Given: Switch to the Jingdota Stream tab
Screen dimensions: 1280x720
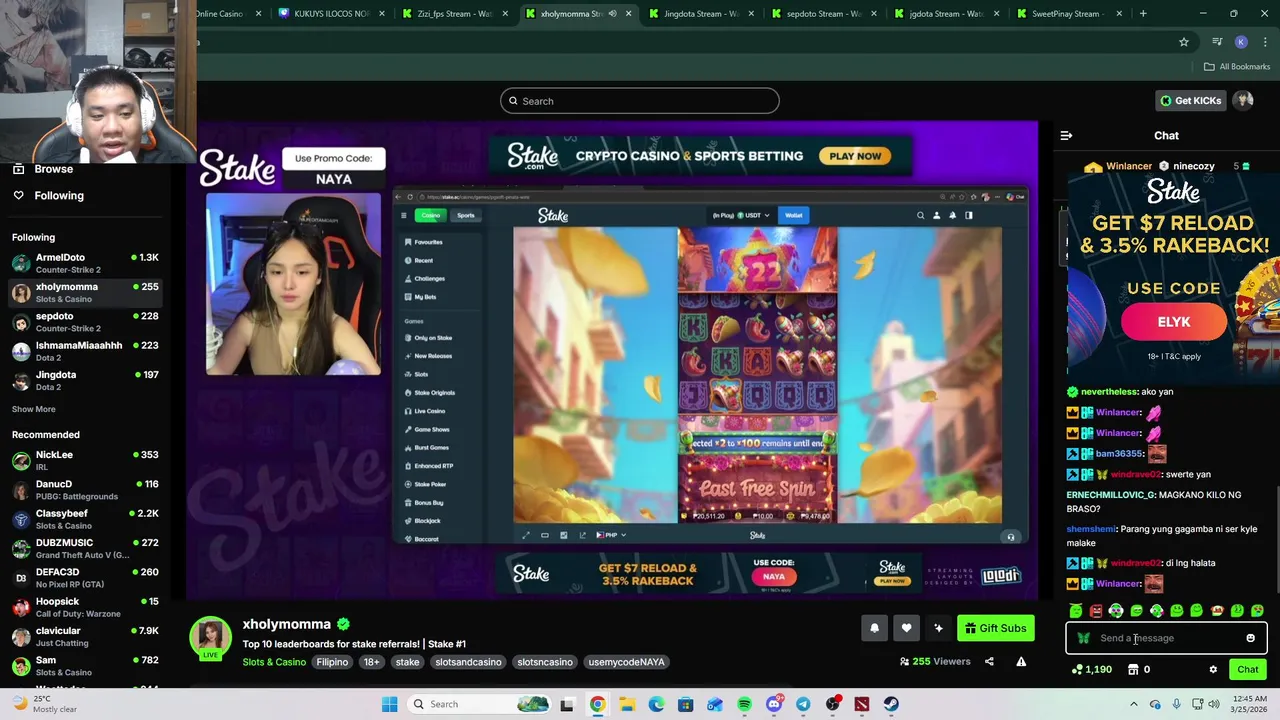Looking at the screenshot, I should 703,14.
